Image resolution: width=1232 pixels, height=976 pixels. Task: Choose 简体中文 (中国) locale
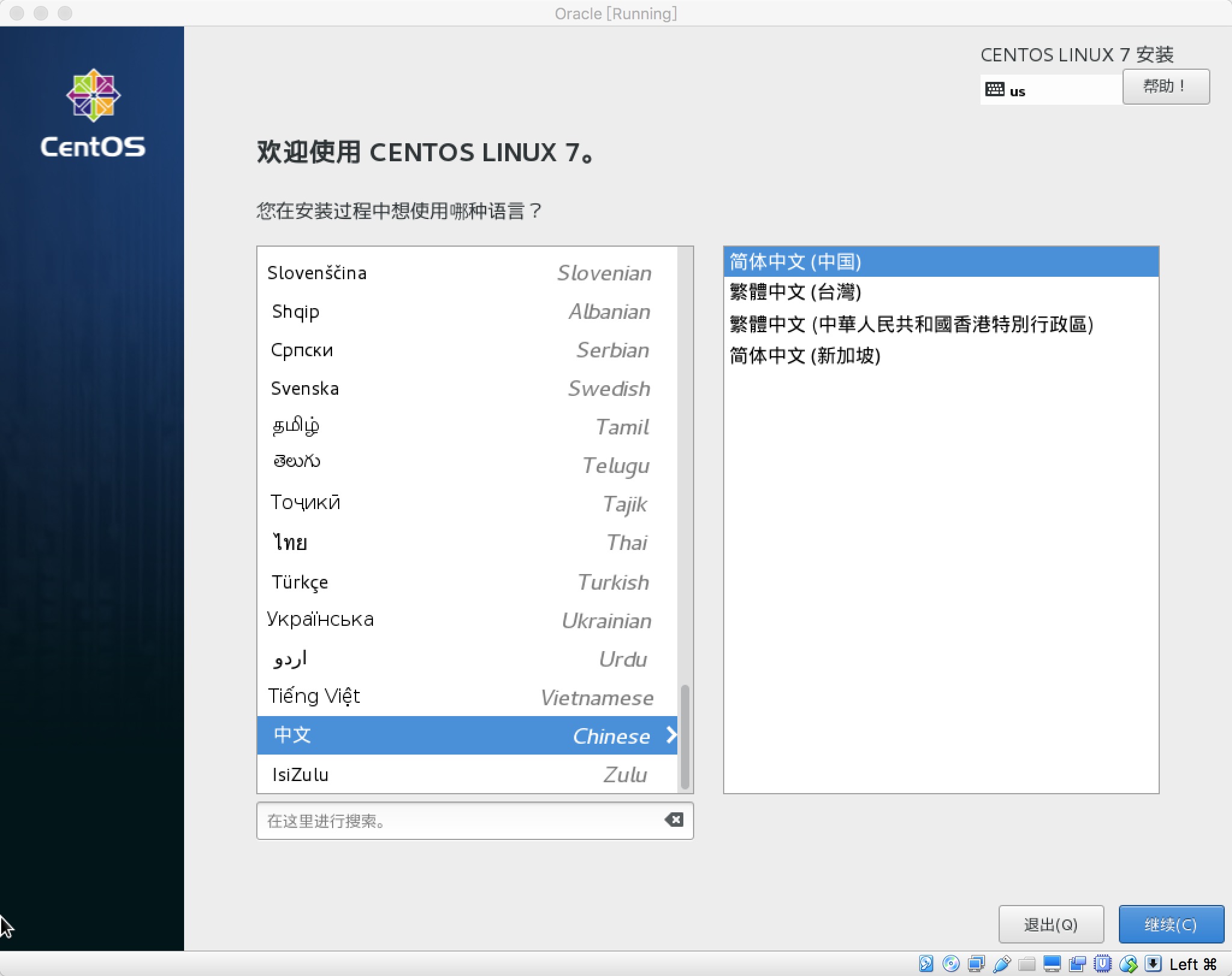pyautogui.click(x=941, y=262)
